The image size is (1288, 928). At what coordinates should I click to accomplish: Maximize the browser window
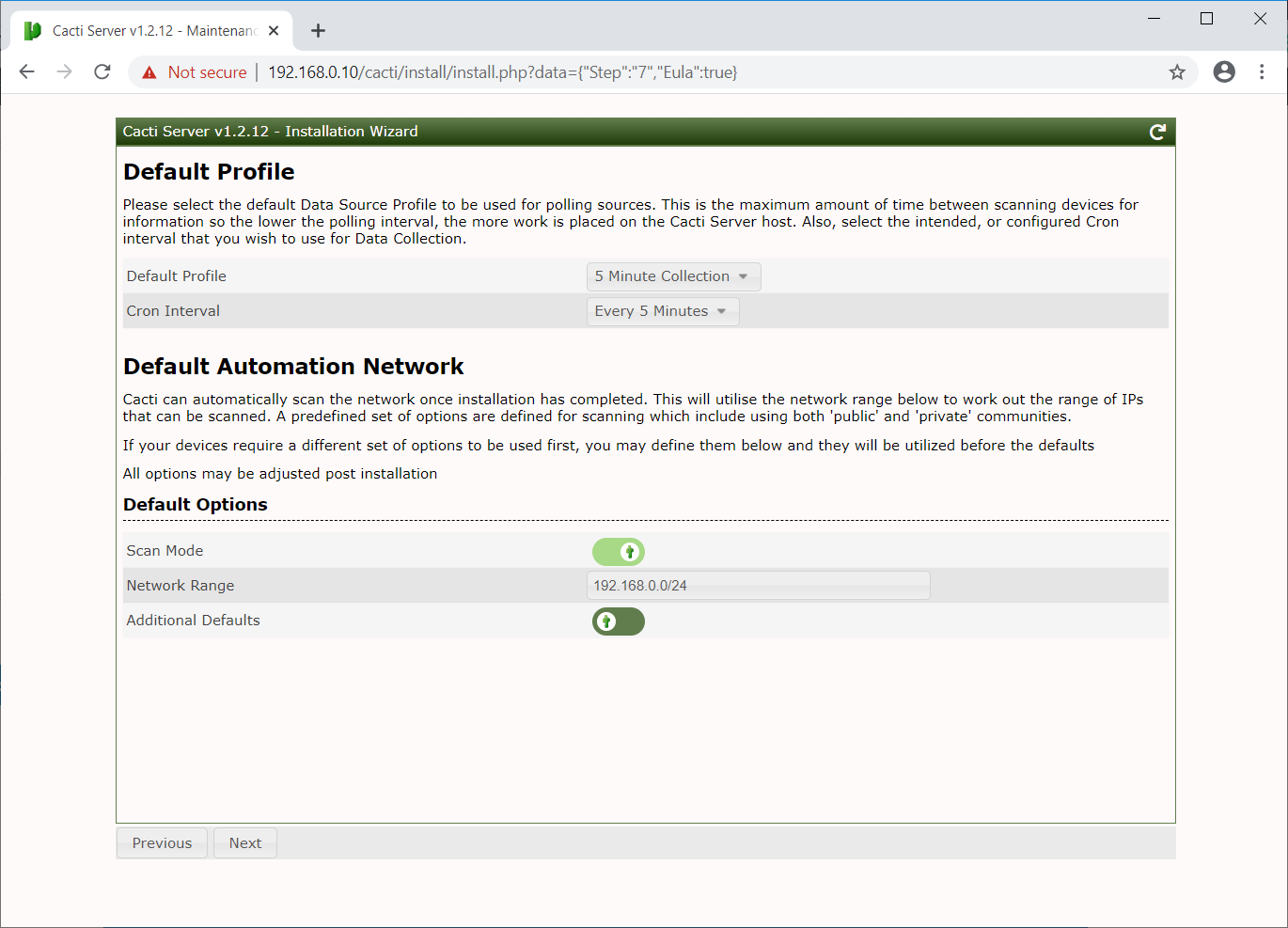[x=1207, y=19]
